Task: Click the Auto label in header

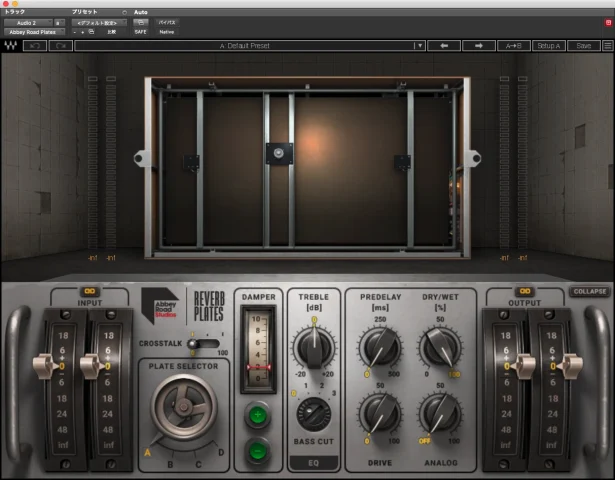Action: pos(141,12)
